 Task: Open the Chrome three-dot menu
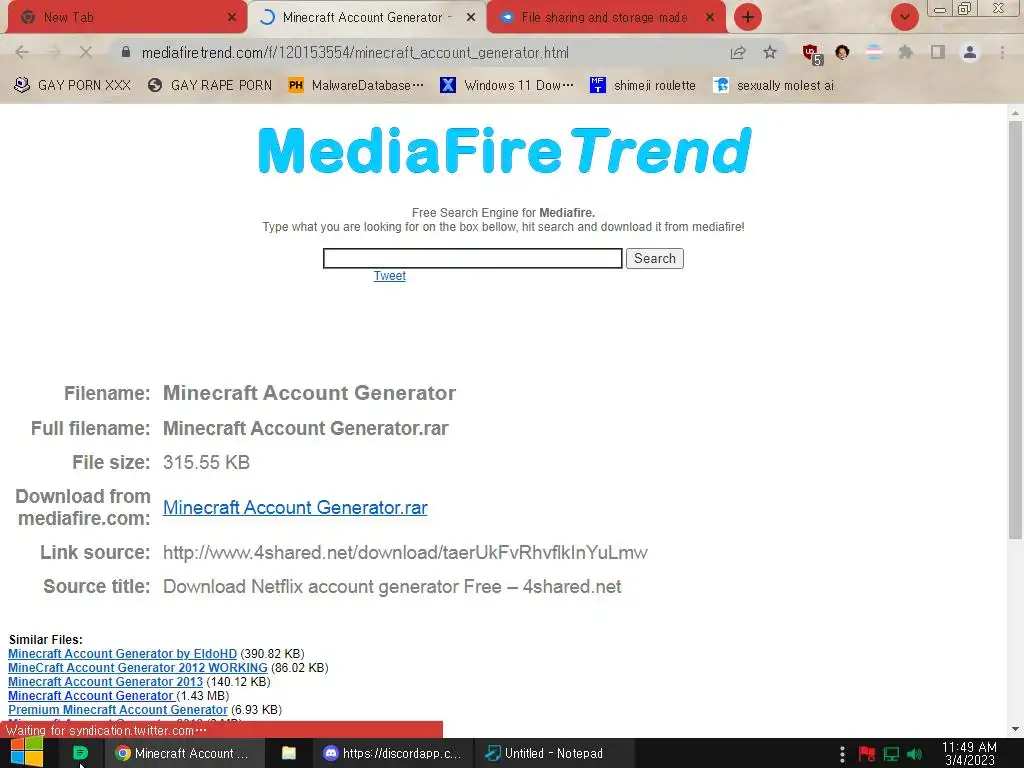tap(1002, 52)
